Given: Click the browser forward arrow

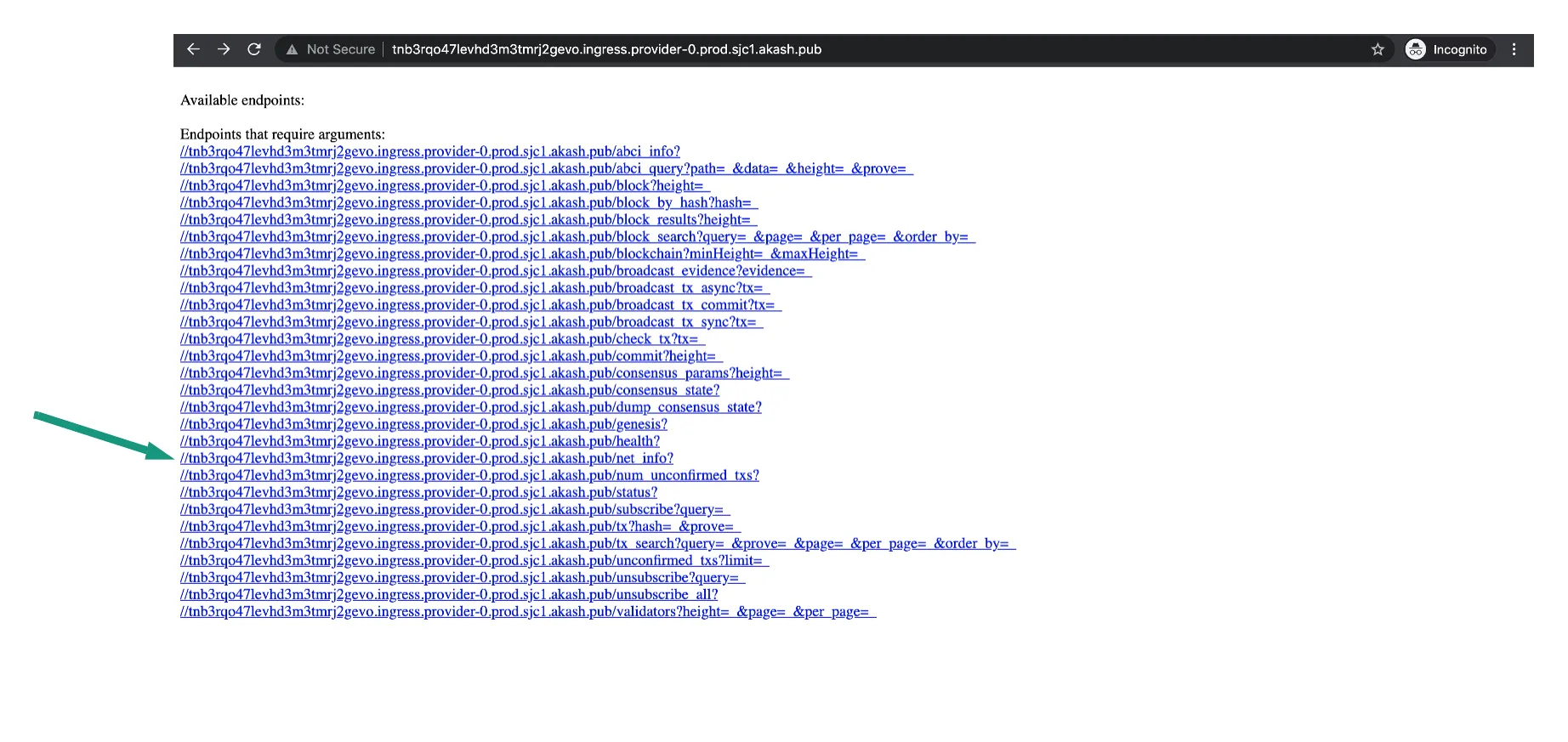Looking at the screenshot, I should tap(224, 49).
